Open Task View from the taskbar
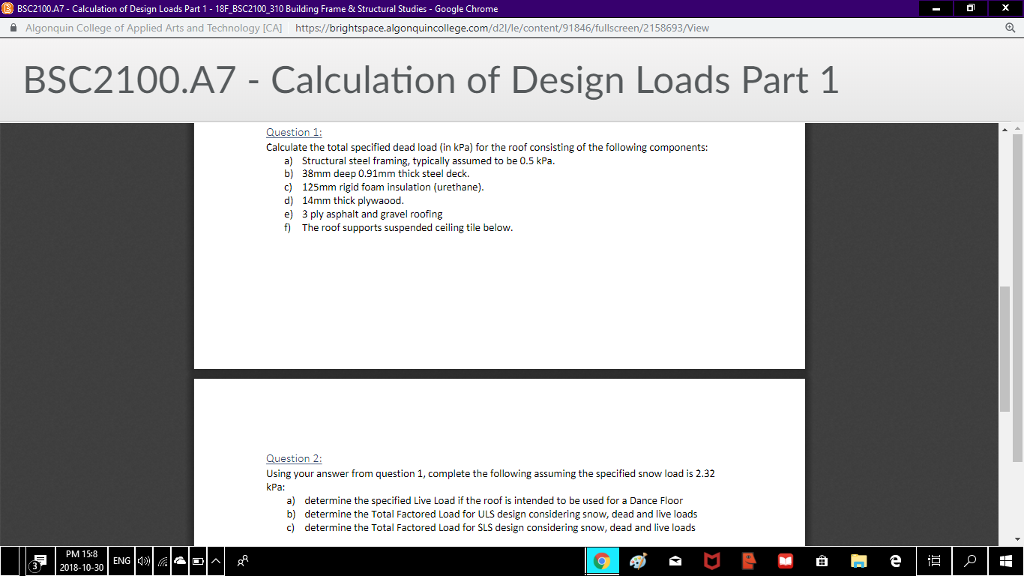This screenshot has height=576, width=1024. [x=935, y=561]
